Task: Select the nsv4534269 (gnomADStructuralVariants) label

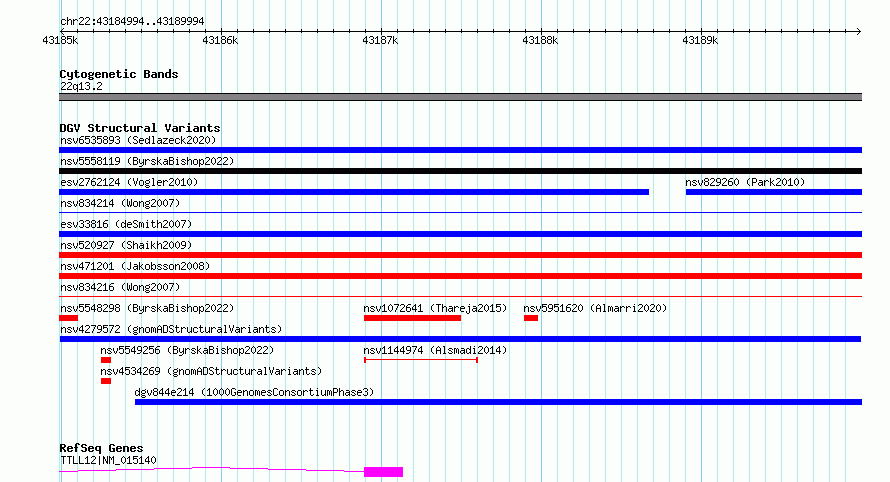Action: pos(211,371)
